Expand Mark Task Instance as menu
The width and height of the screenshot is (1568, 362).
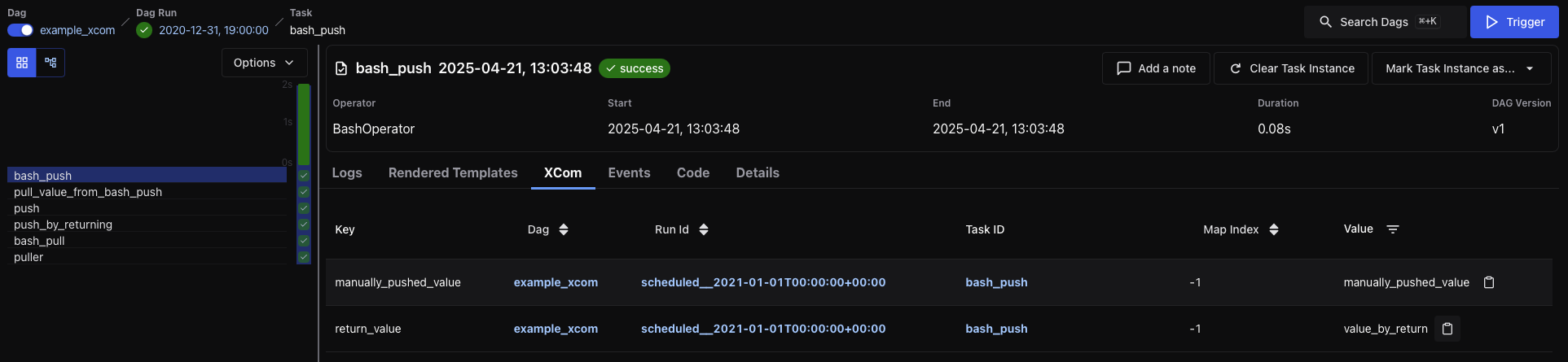point(1460,68)
